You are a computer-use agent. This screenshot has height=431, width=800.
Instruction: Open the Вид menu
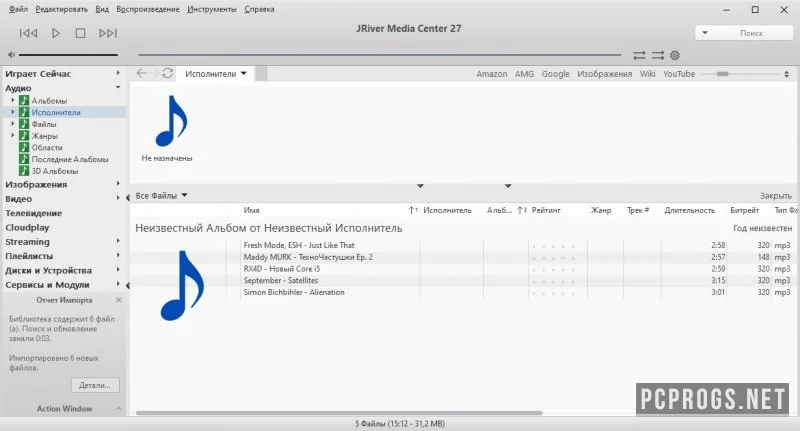(x=102, y=9)
